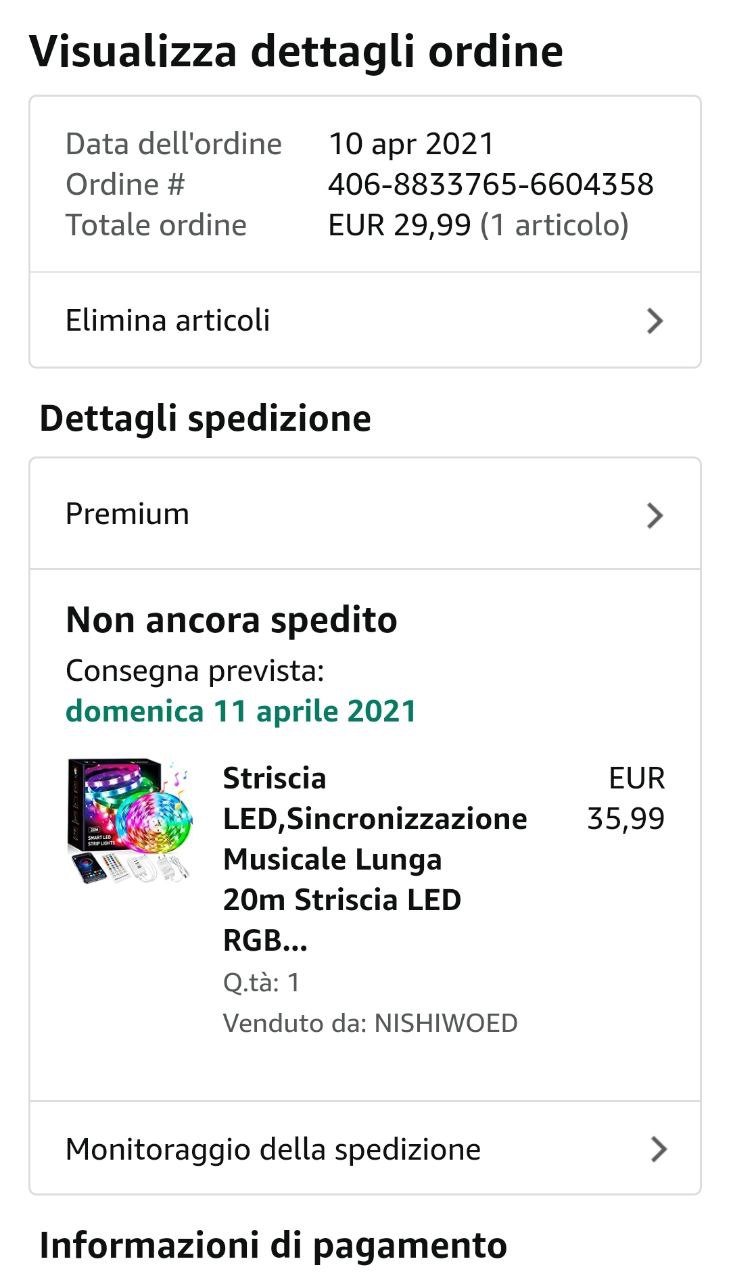Click the Q.tà: 1 quantity label
Screen dimensions: 730x1280
point(262,982)
